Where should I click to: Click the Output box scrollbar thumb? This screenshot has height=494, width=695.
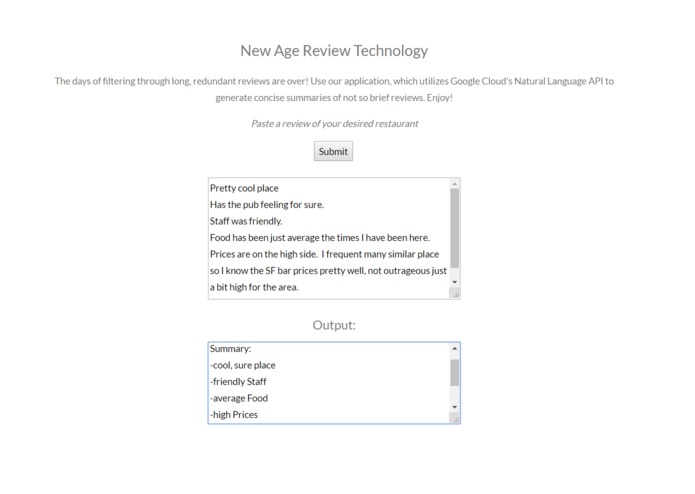[455, 373]
